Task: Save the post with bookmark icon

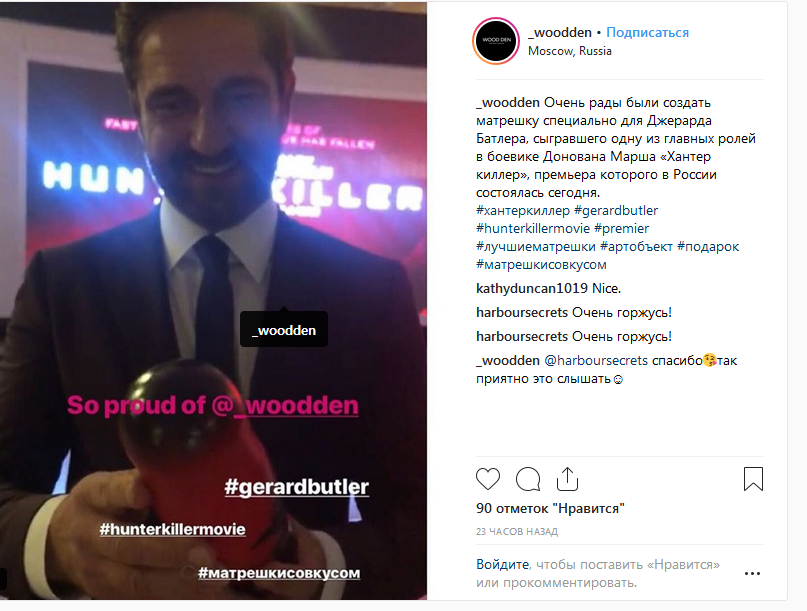Action: (x=753, y=479)
